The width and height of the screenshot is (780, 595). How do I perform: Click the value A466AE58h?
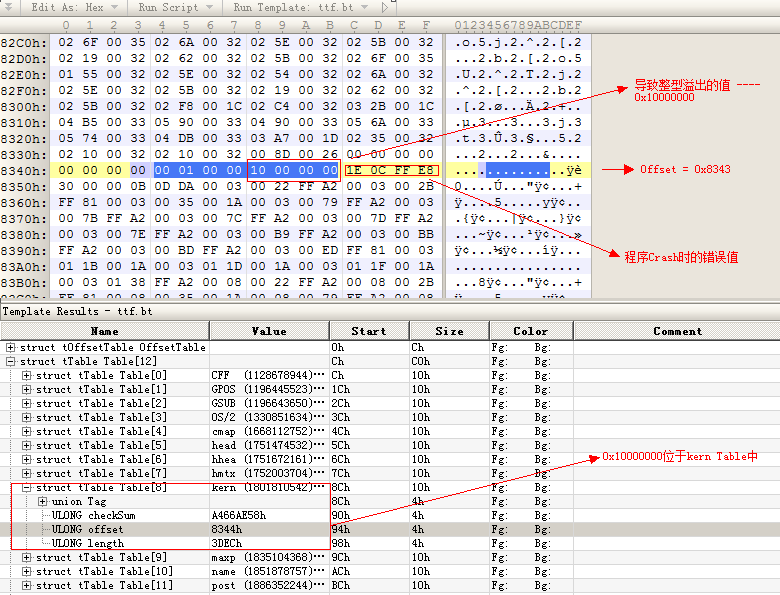[x=239, y=515]
